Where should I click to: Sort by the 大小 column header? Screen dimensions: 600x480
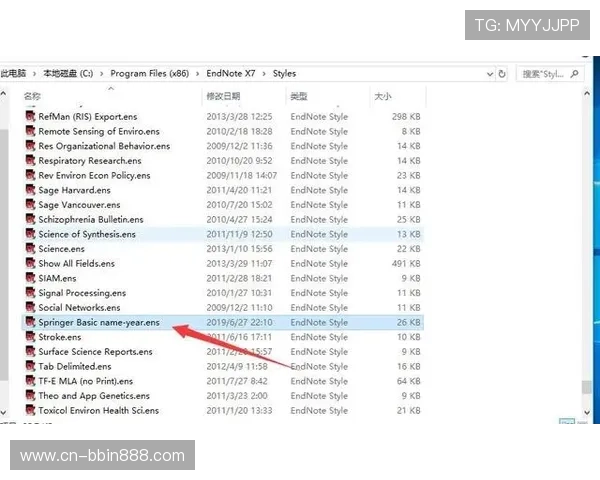[383, 96]
